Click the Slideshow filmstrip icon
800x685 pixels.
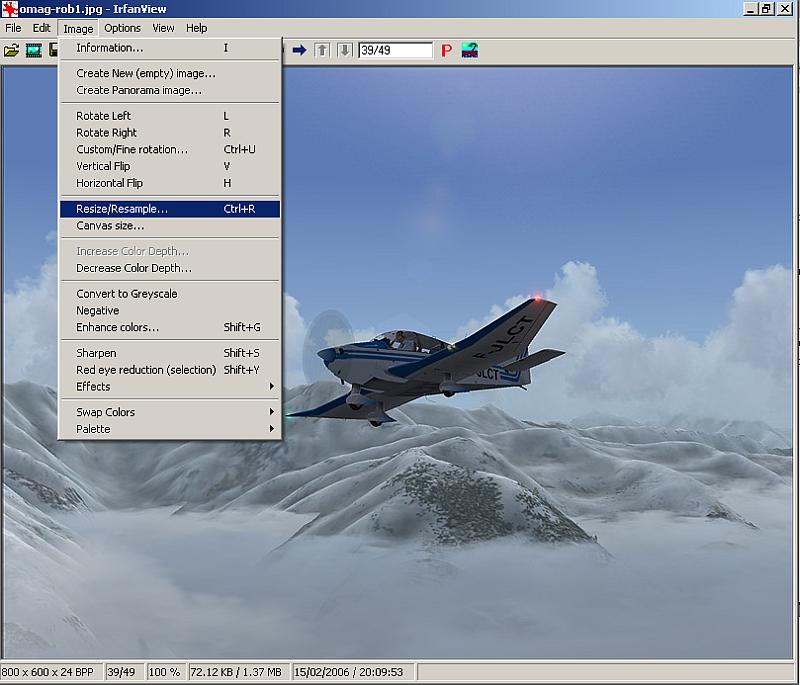pyautogui.click(x=34, y=50)
